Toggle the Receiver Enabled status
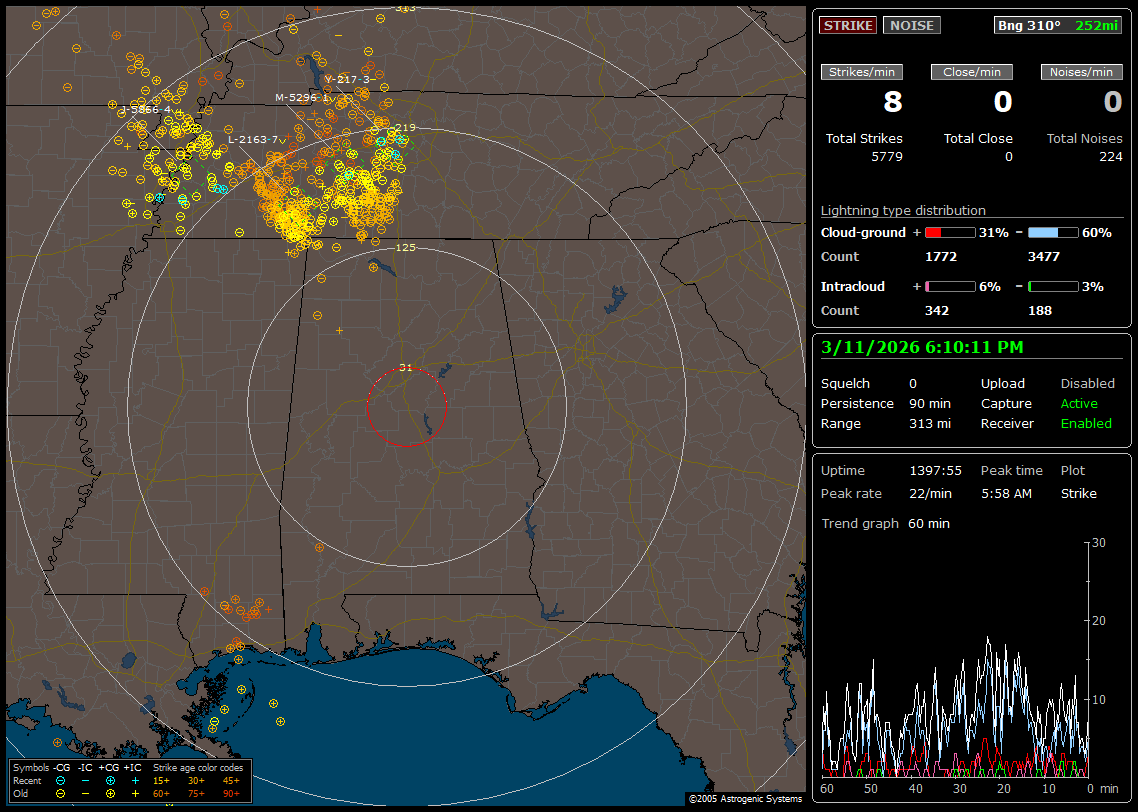This screenshot has width=1138, height=812. [1086, 423]
